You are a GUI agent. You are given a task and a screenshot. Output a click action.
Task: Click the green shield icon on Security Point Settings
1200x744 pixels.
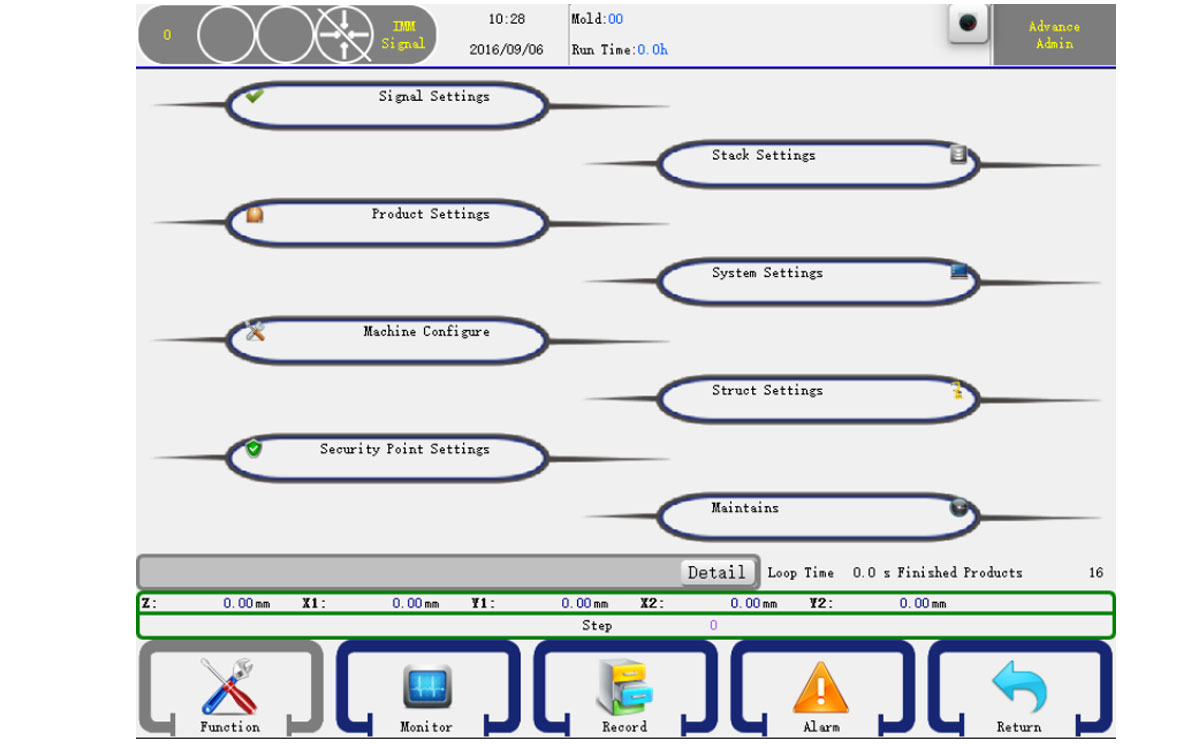pyautogui.click(x=254, y=449)
